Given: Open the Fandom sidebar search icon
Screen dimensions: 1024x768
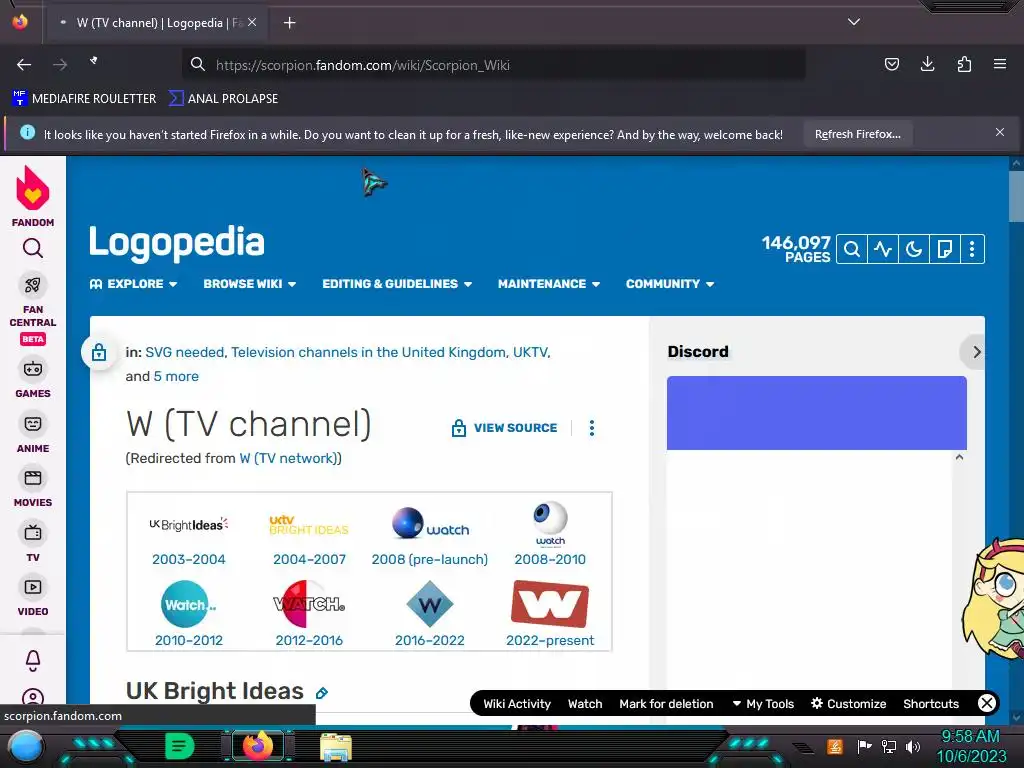Looking at the screenshot, I should [x=33, y=248].
